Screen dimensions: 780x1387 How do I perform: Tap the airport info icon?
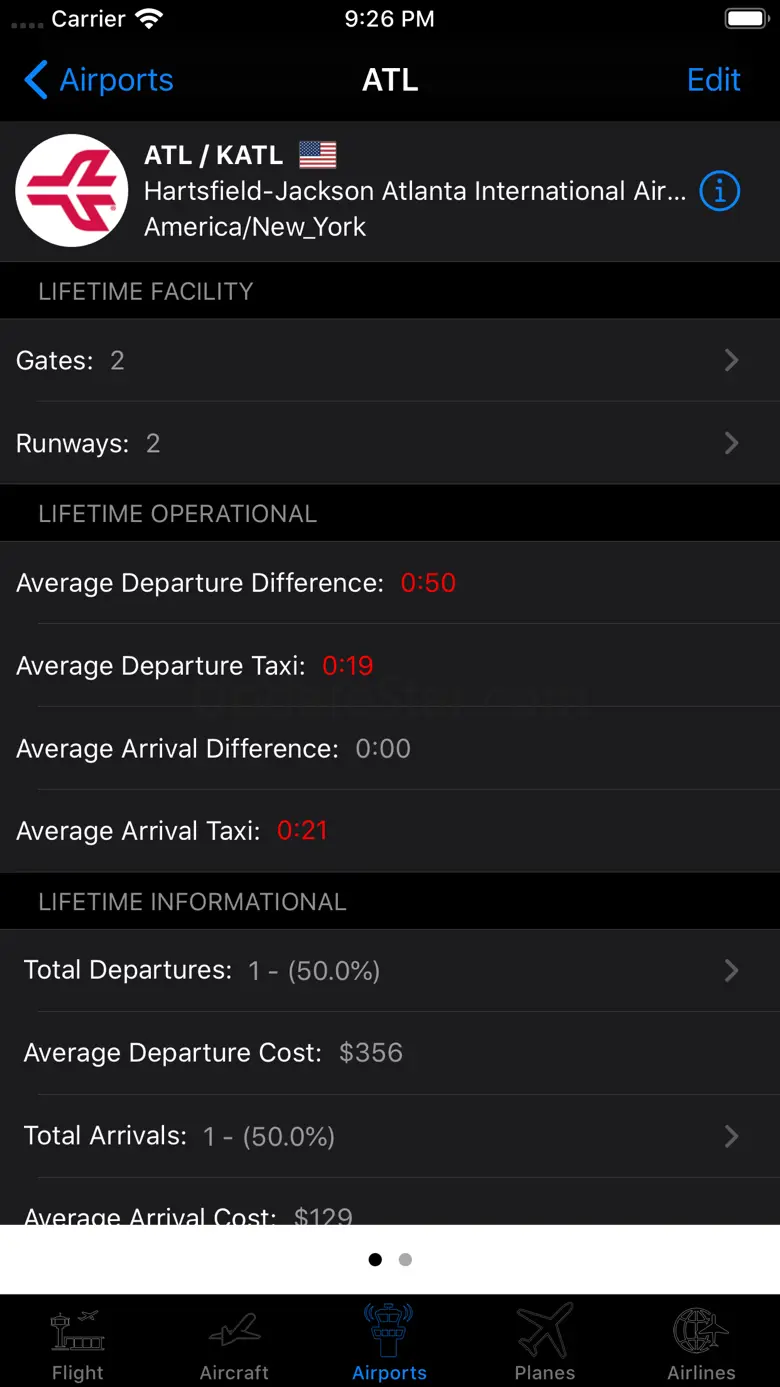click(719, 191)
